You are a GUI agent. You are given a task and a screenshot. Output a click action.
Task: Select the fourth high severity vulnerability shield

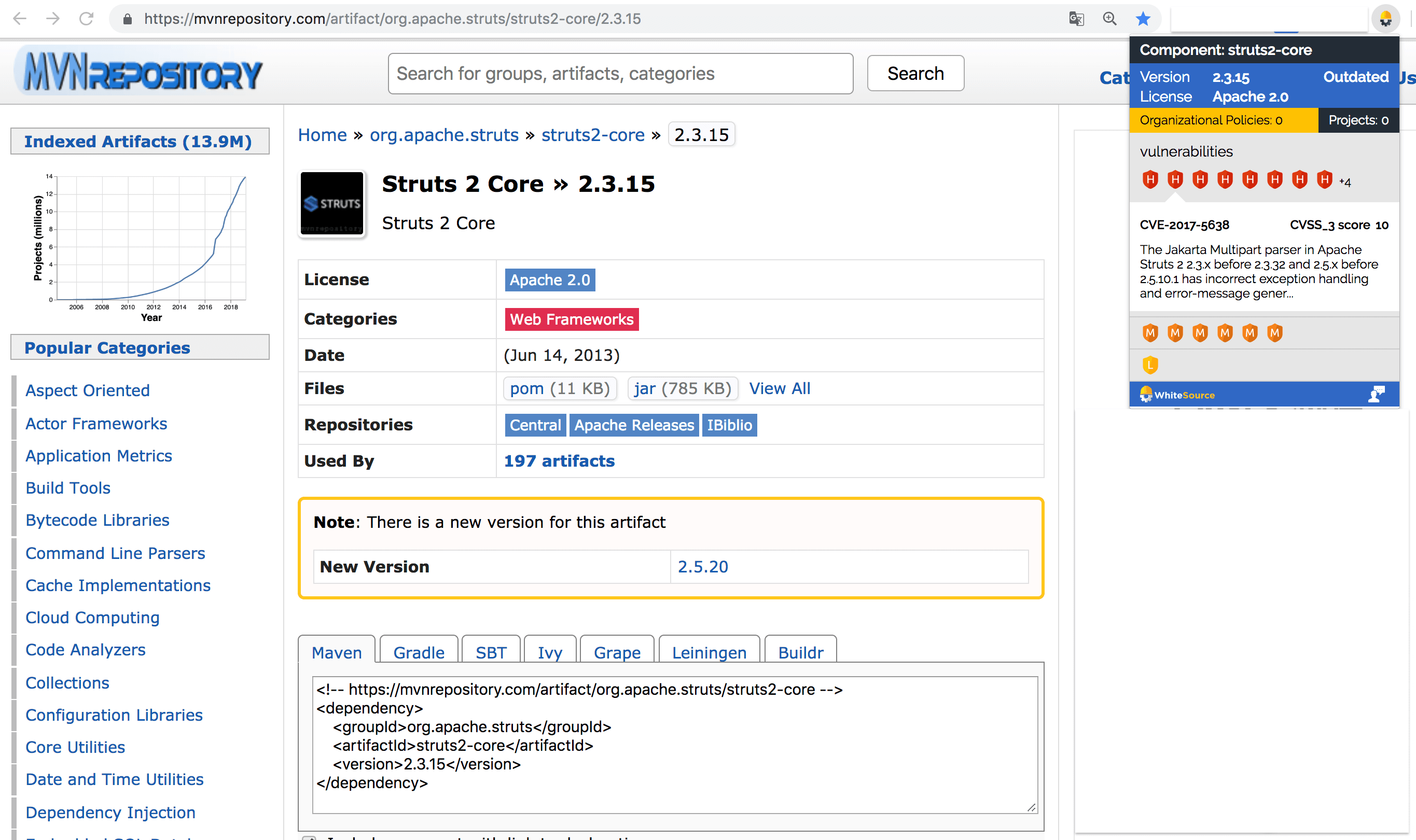click(1225, 179)
